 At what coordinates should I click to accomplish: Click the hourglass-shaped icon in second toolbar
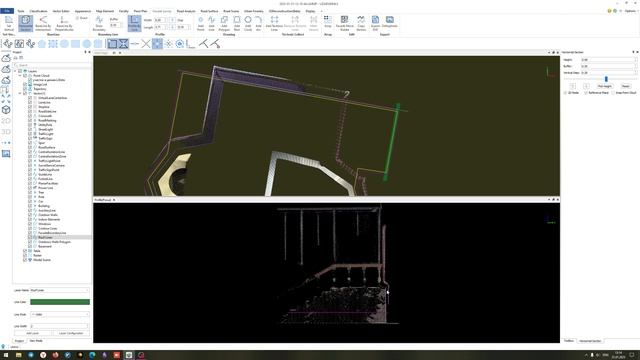tap(123, 44)
